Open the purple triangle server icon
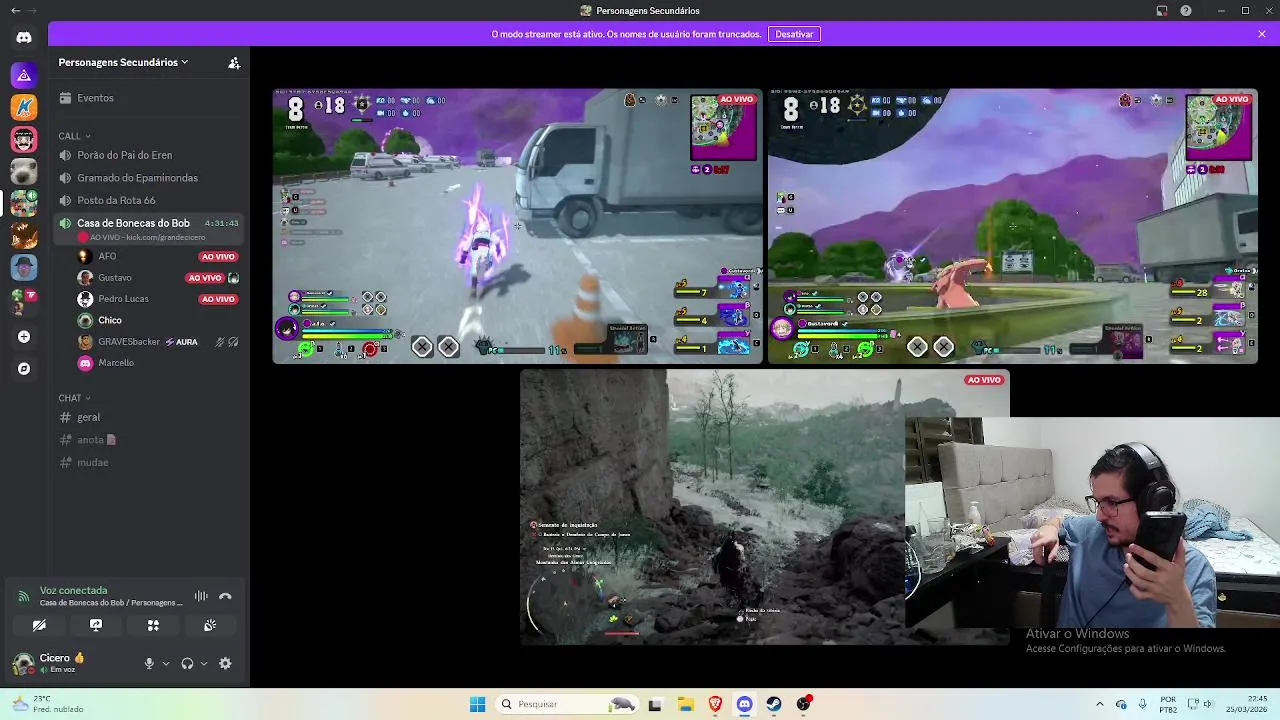 coord(24,75)
